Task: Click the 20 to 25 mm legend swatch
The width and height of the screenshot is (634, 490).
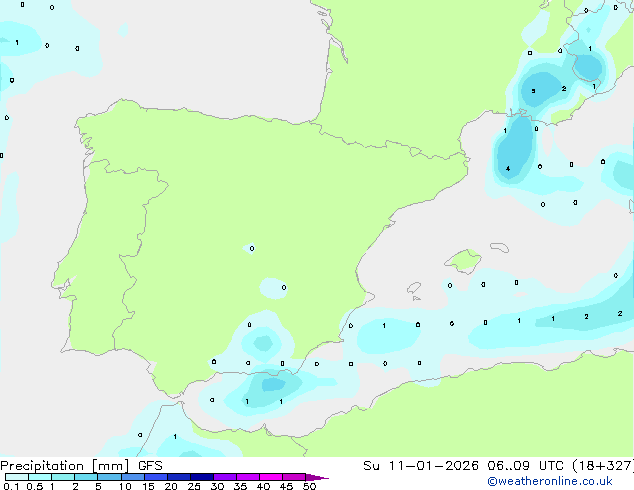Action: click(179, 477)
